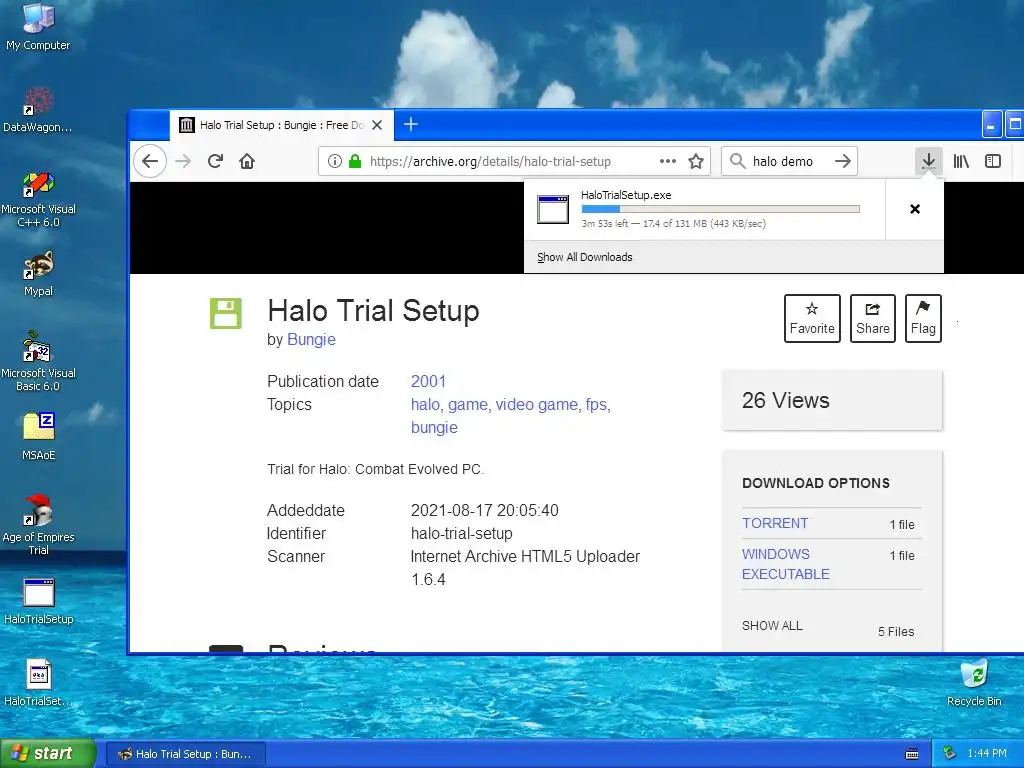The height and width of the screenshot is (768, 1024).
Task: Open the Library toolbar icon
Action: (x=961, y=161)
